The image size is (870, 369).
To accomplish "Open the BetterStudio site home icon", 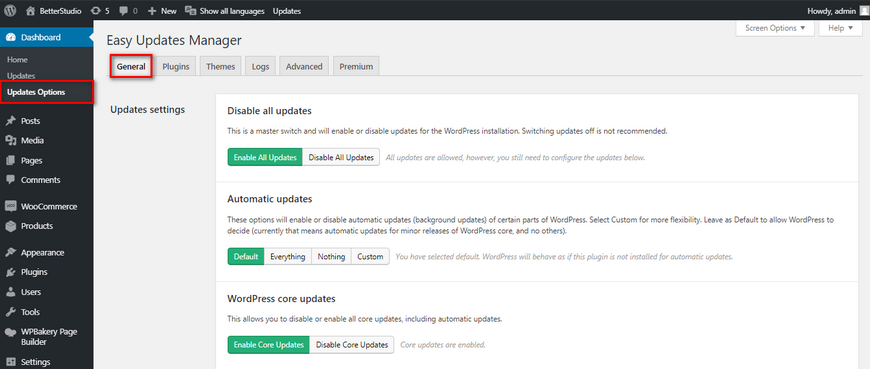I will (31, 11).
